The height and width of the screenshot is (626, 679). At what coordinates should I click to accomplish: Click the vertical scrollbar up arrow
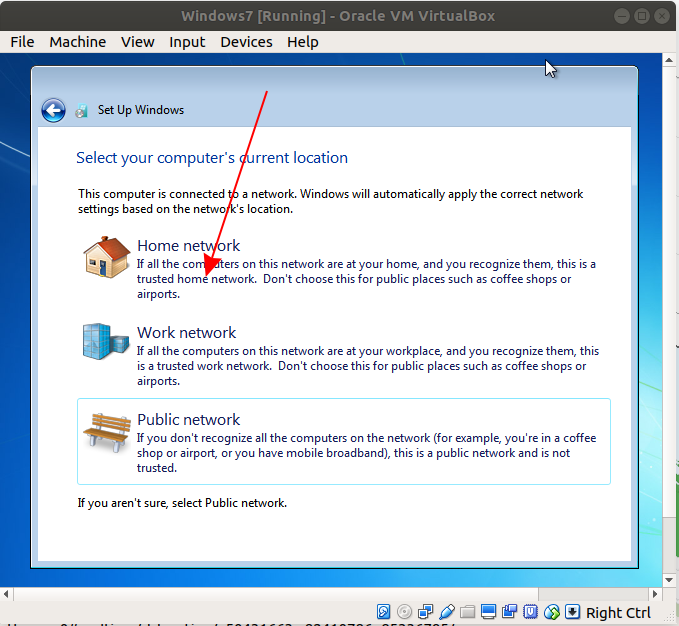coord(669,60)
